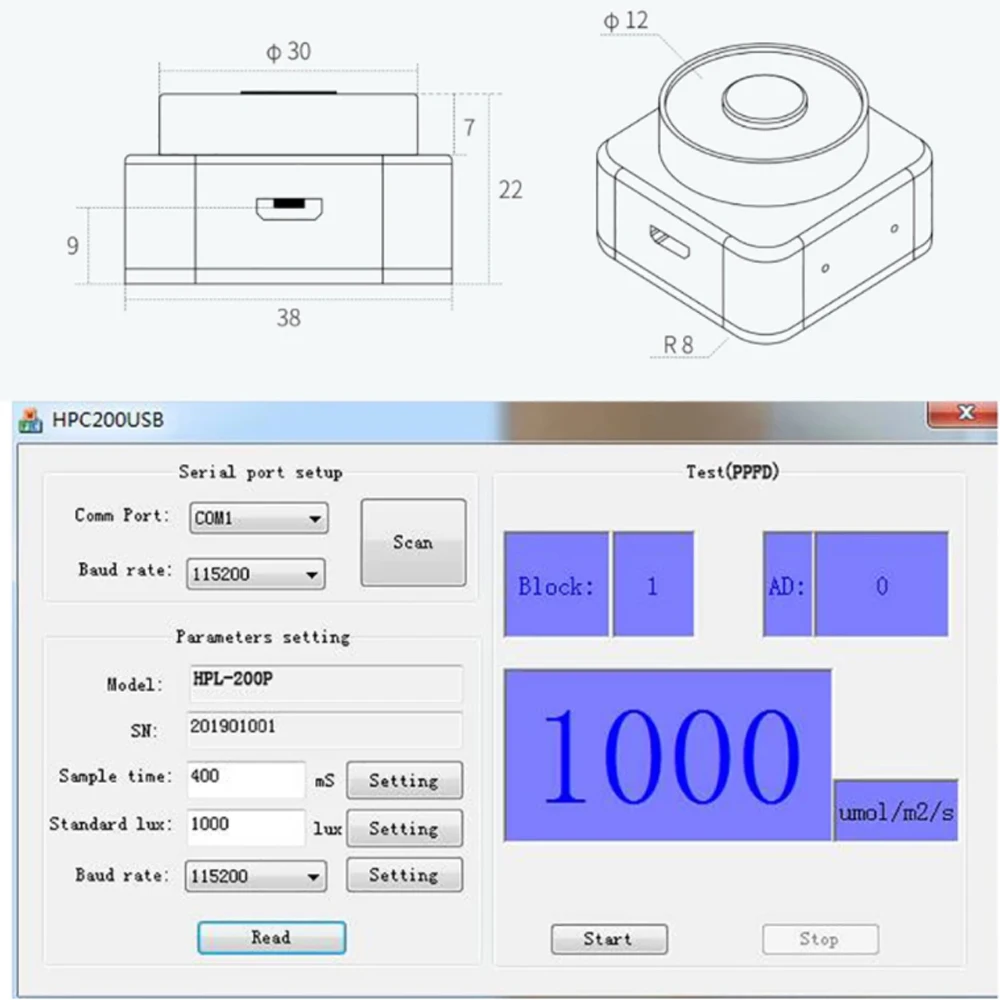Click the Block value display showing 1
This screenshot has height=1000, width=1000.
pyautogui.click(x=653, y=584)
